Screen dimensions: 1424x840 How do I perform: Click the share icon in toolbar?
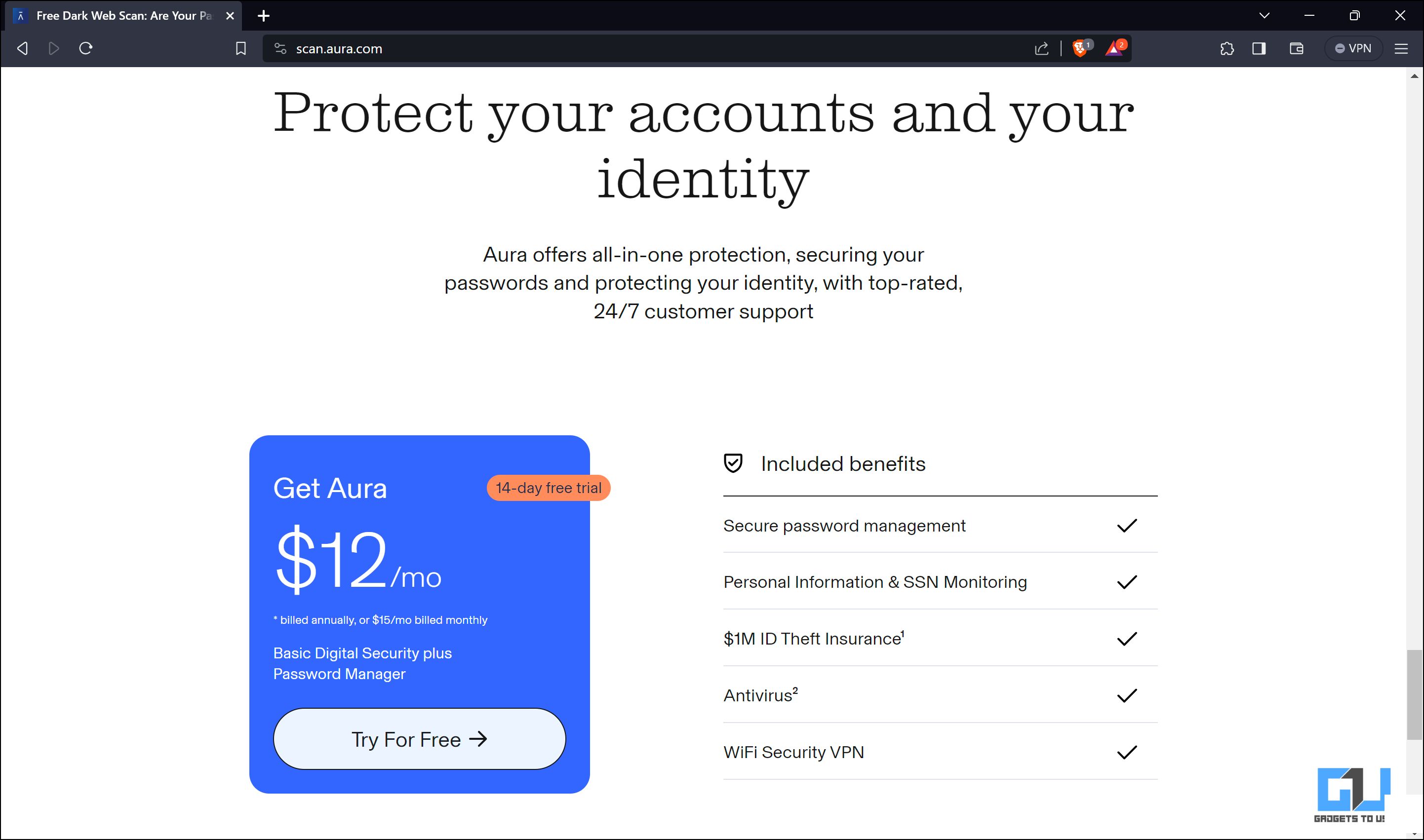1041,48
